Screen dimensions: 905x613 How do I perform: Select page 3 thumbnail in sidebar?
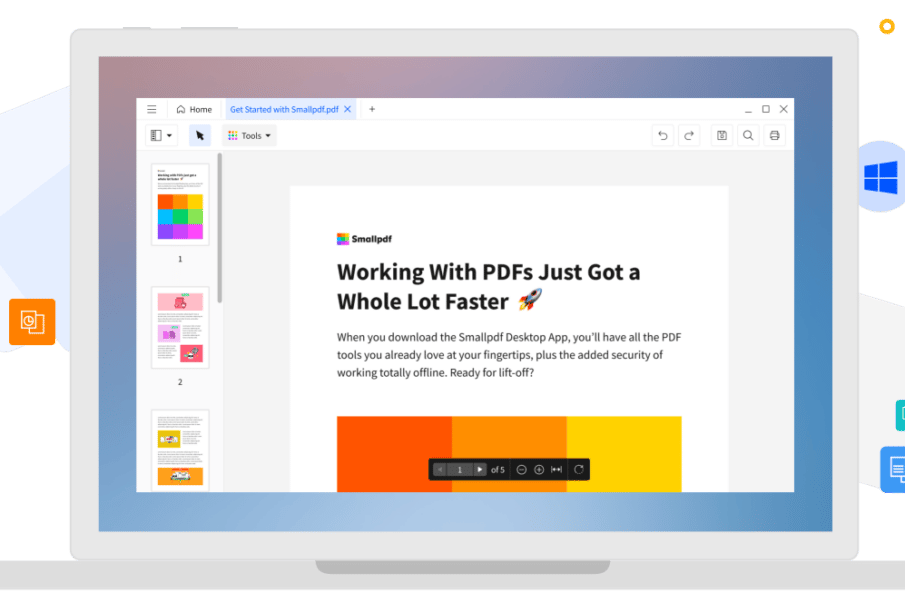coord(180,450)
